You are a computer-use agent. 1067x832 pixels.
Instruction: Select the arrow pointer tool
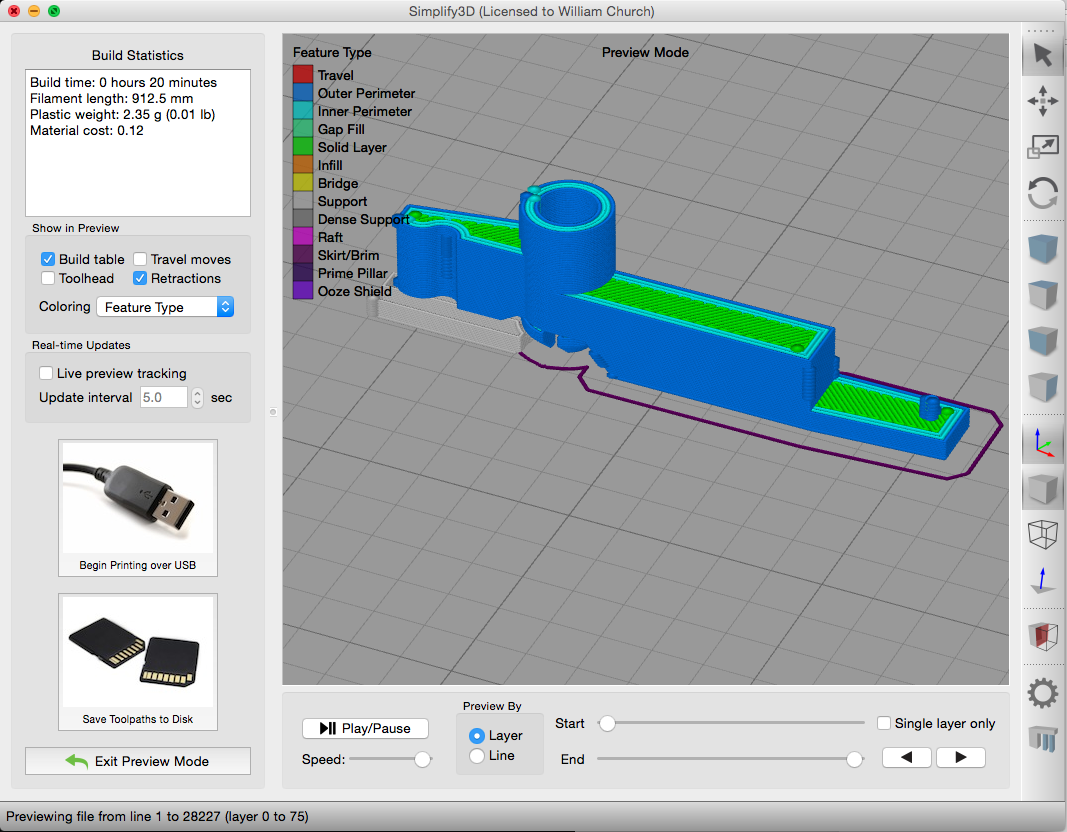tap(1043, 55)
